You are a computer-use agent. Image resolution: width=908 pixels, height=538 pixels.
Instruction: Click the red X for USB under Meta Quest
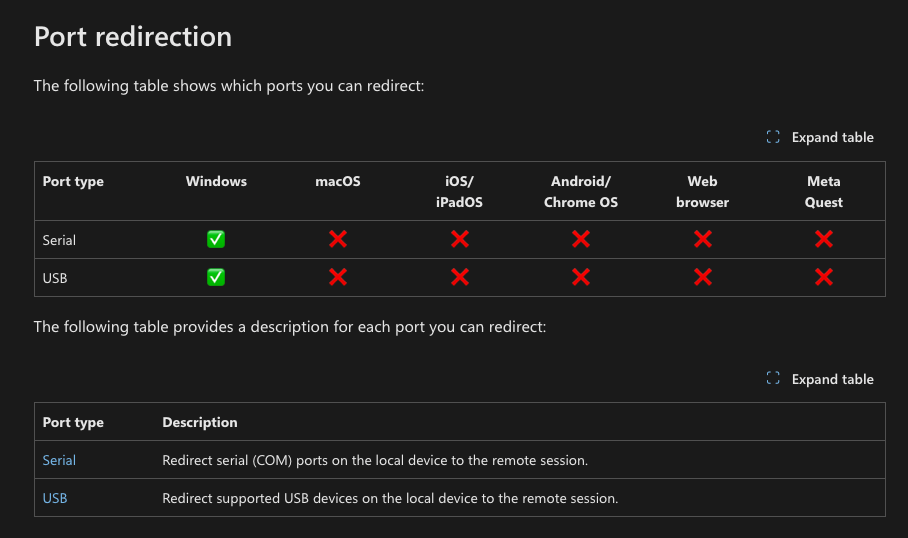point(824,277)
